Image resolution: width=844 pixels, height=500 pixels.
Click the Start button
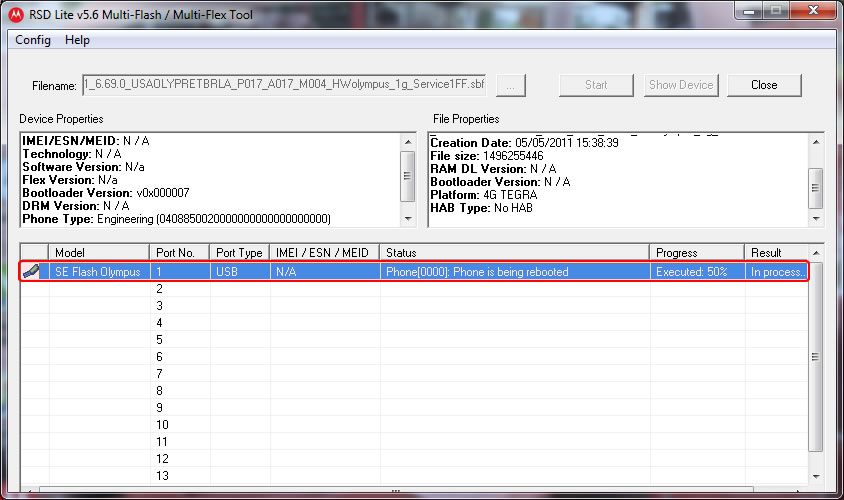click(x=596, y=85)
